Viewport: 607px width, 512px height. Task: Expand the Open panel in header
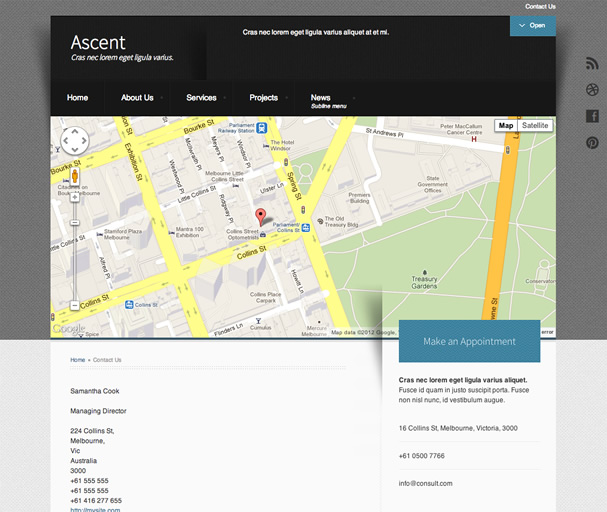click(x=533, y=26)
